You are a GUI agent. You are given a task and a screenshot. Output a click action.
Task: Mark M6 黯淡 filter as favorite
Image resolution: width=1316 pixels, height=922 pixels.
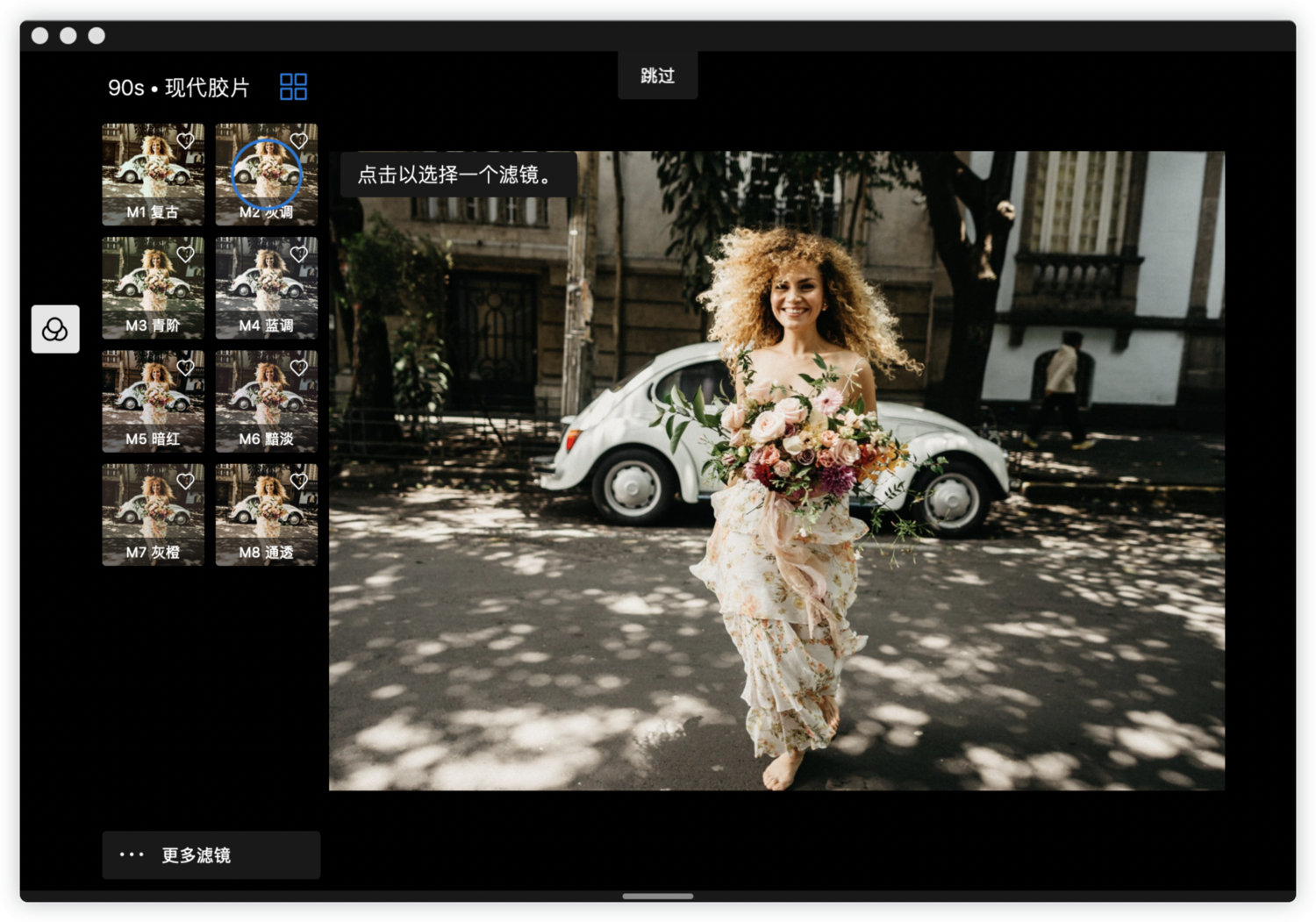[x=299, y=368]
